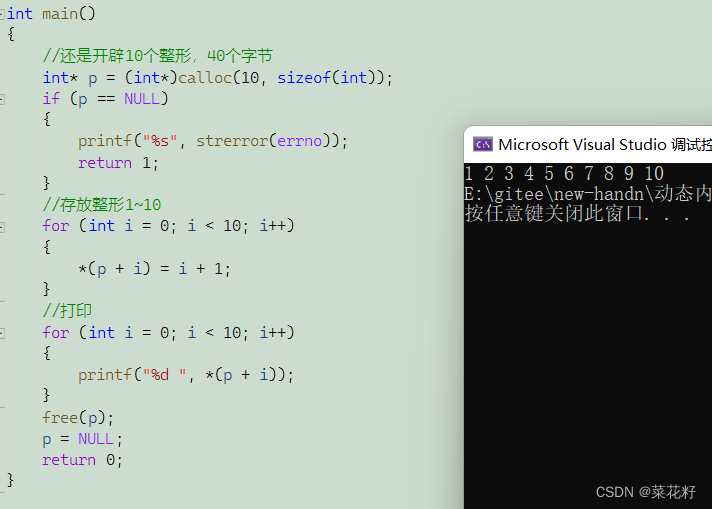This screenshot has width=712, height=509.
Task: Click the 'return 1;' statement
Action: (118, 163)
